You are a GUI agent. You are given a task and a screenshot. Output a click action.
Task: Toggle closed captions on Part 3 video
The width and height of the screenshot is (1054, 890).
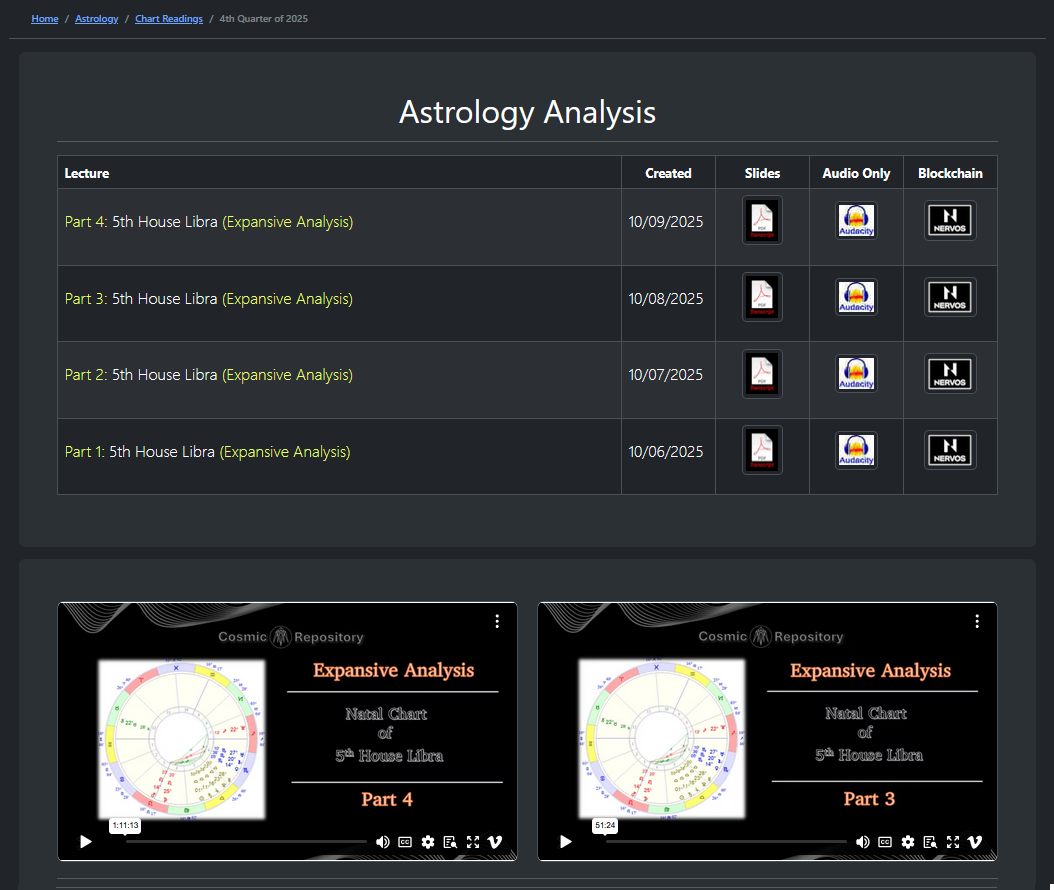click(885, 842)
